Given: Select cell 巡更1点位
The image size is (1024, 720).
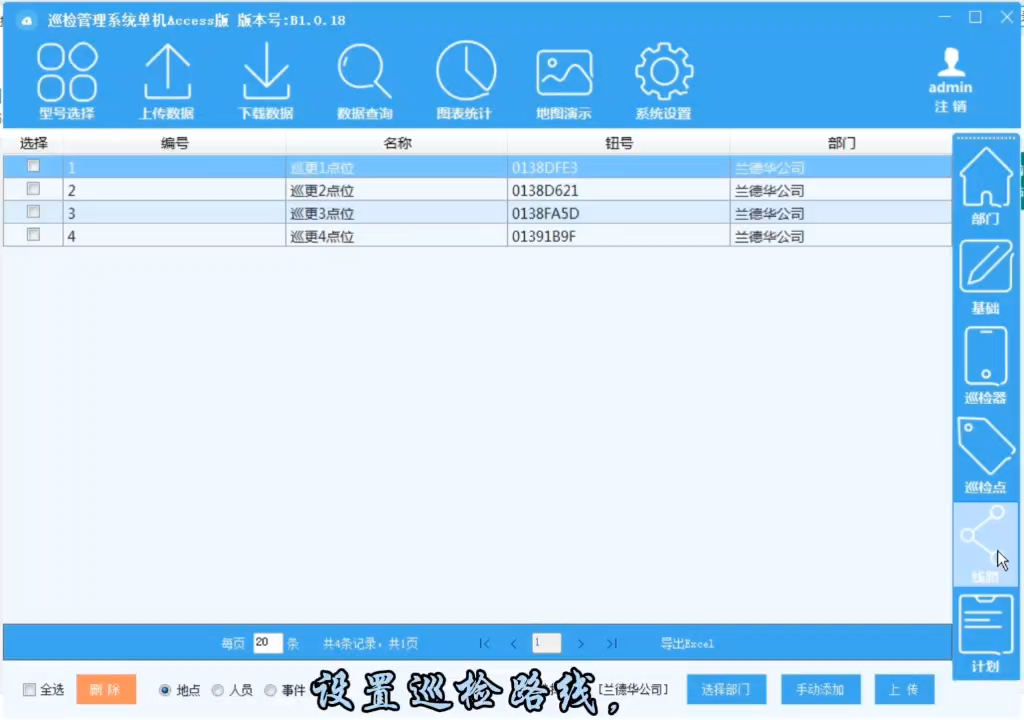Looking at the screenshot, I should [396, 167].
